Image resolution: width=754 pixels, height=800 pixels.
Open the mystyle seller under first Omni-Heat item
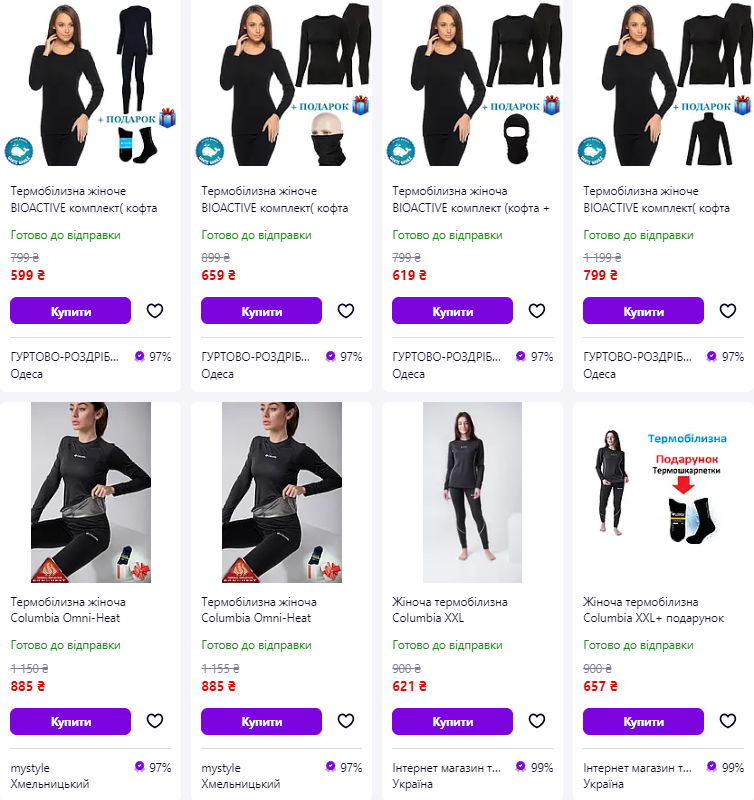[30, 768]
